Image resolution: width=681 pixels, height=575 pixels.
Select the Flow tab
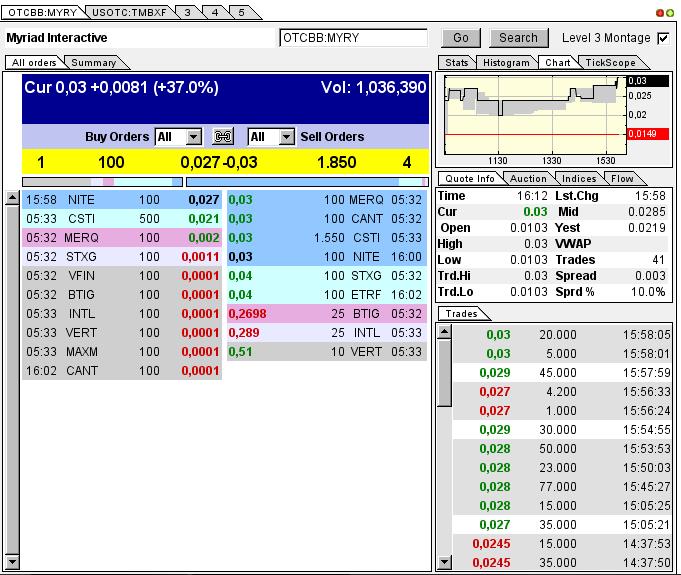coord(622,178)
